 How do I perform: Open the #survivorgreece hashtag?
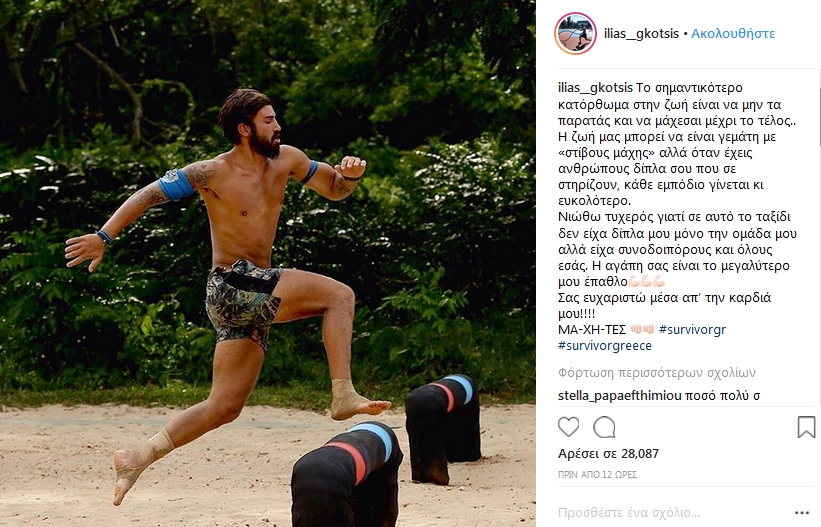(x=605, y=346)
